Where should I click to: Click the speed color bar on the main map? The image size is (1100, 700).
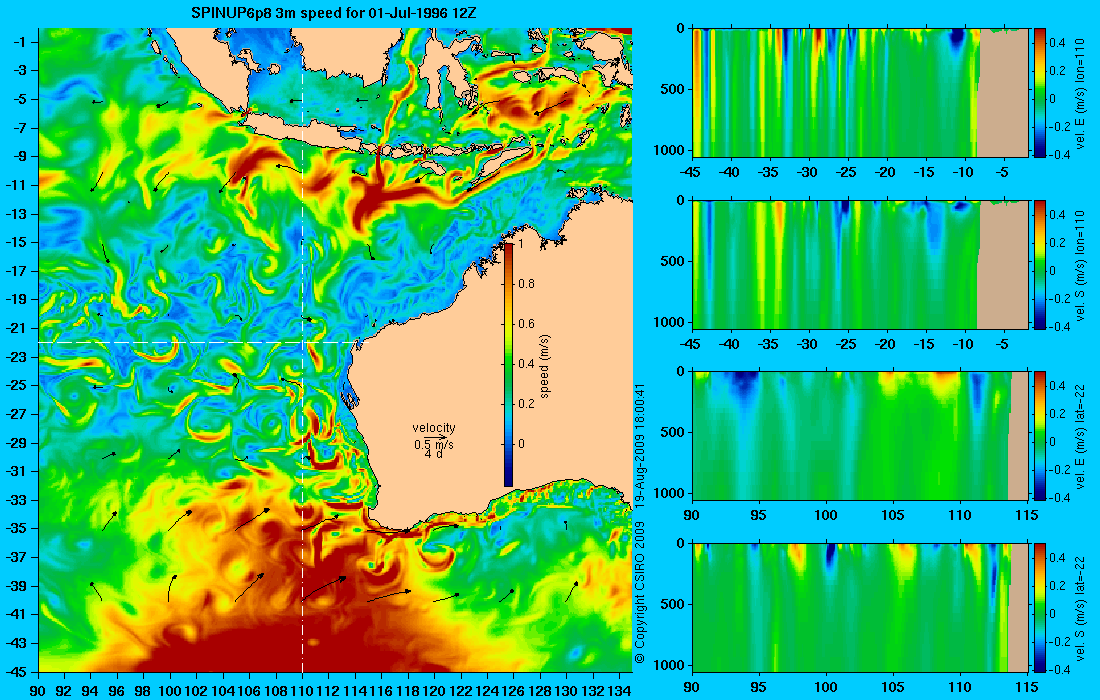509,365
